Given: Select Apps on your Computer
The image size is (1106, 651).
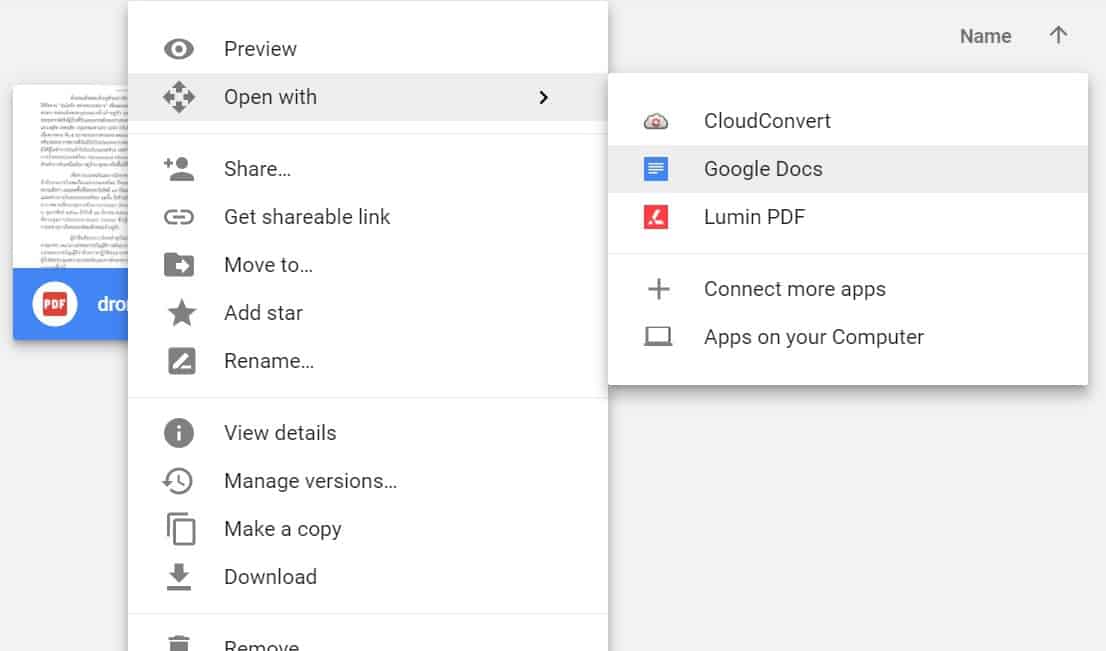Looking at the screenshot, I should click(x=813, y=337).
